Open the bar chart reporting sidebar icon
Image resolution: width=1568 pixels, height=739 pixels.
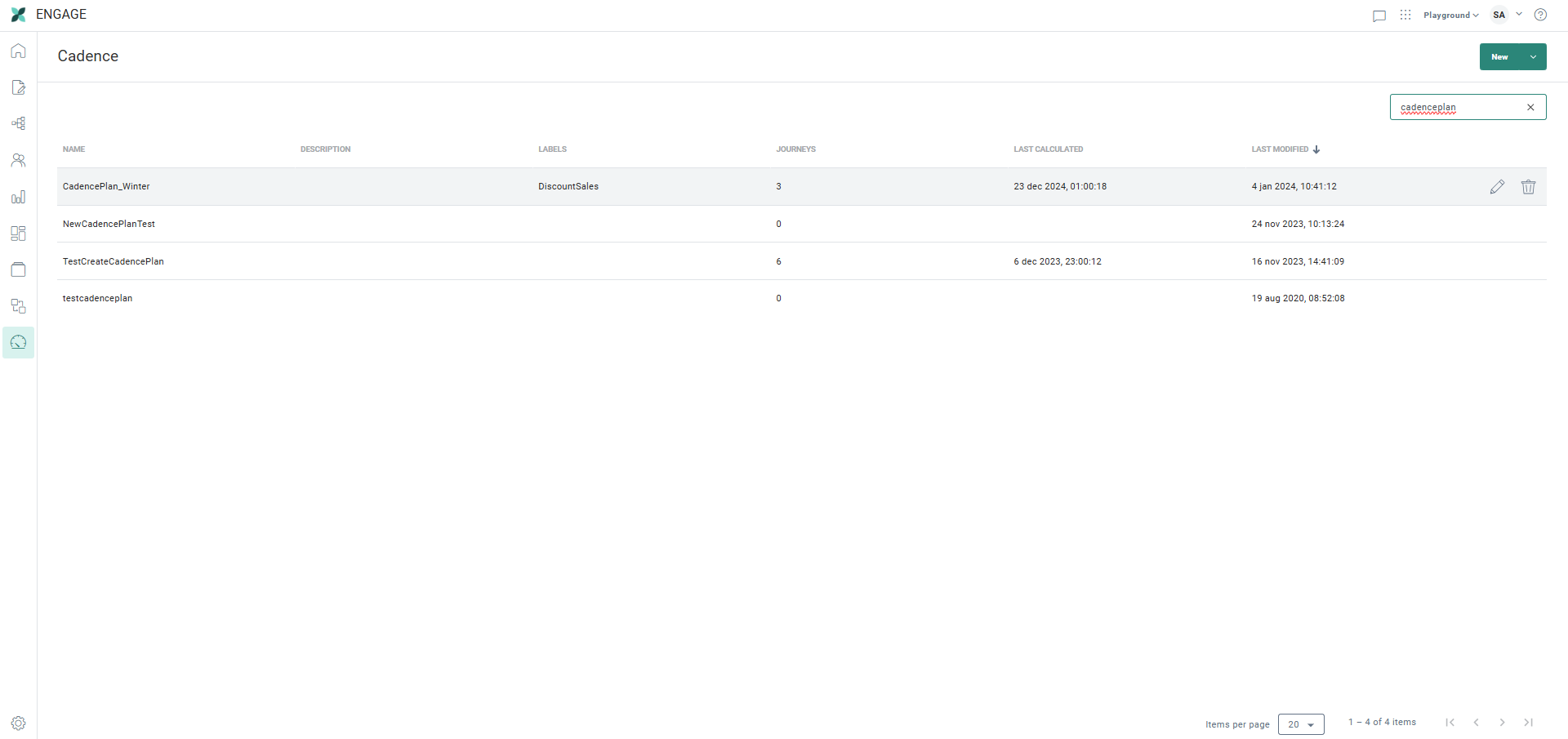(18, 197)
